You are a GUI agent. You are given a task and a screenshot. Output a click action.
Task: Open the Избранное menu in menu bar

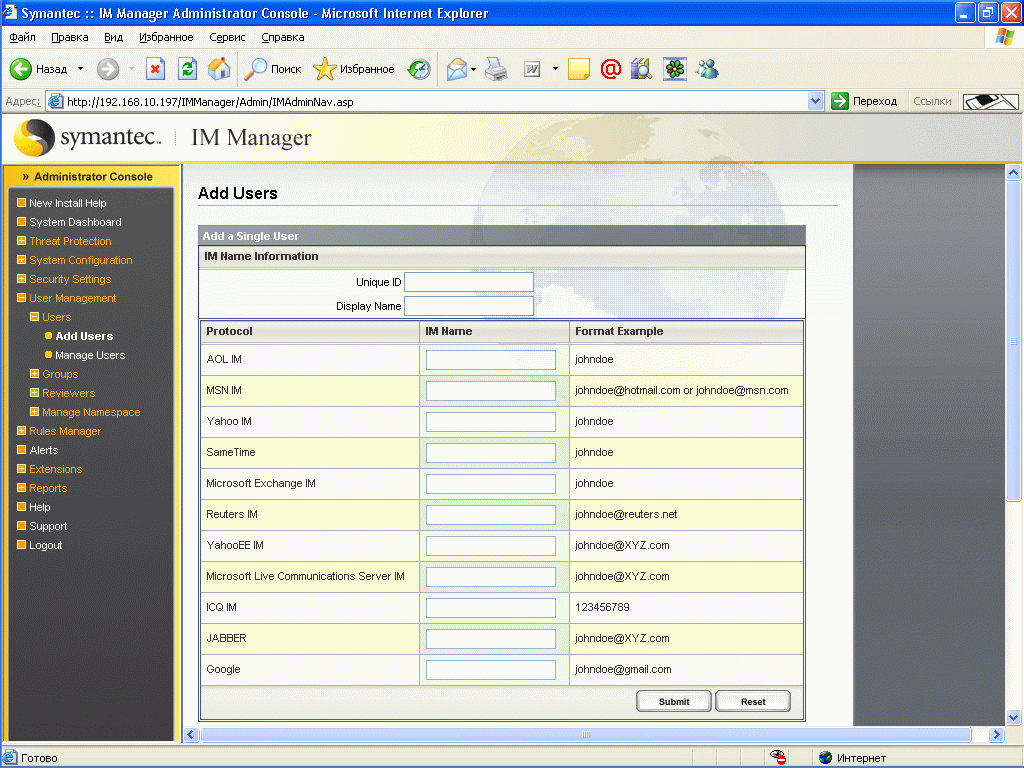point(166,37)
